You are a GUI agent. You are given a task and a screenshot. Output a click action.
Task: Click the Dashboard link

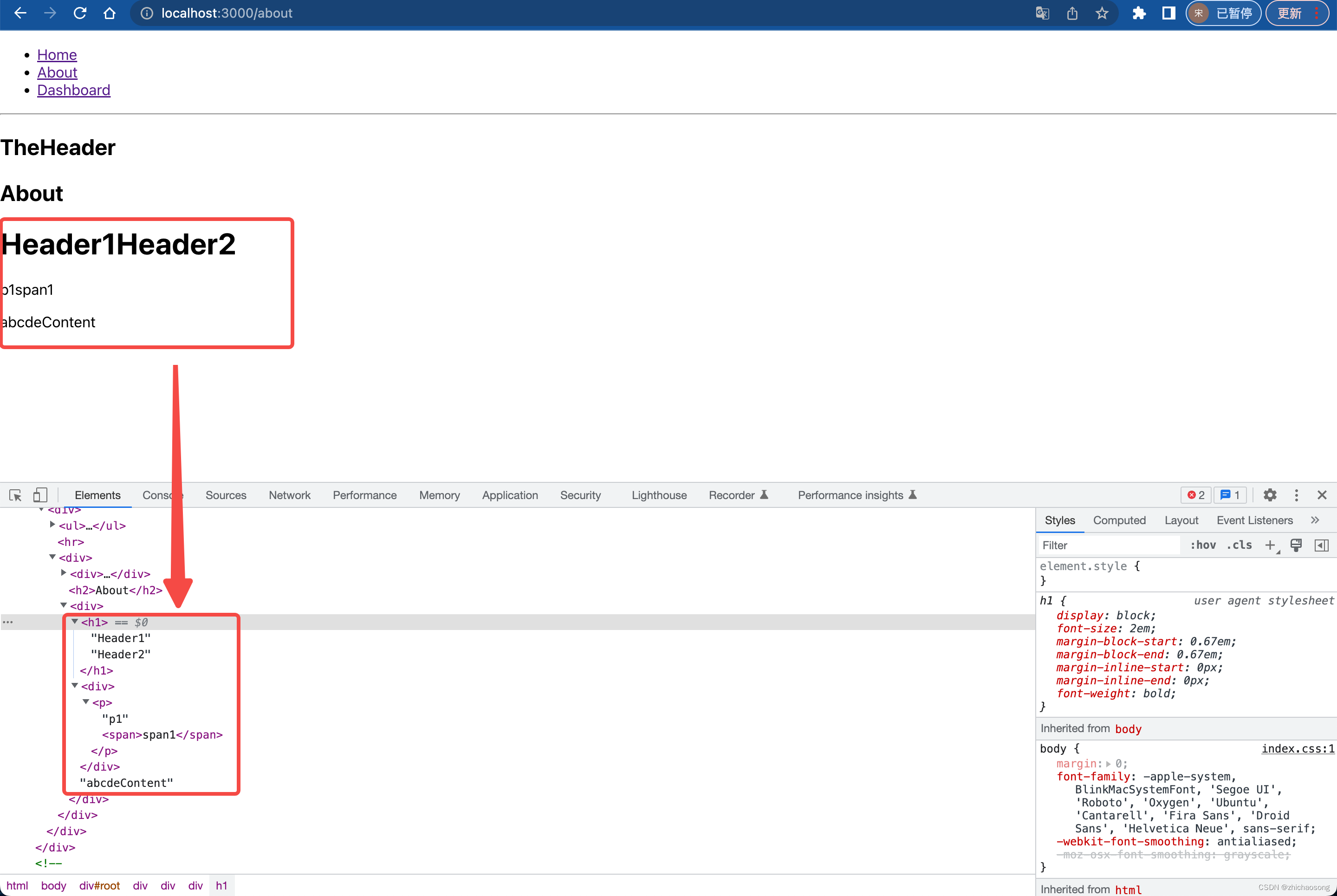coord(74,90)
